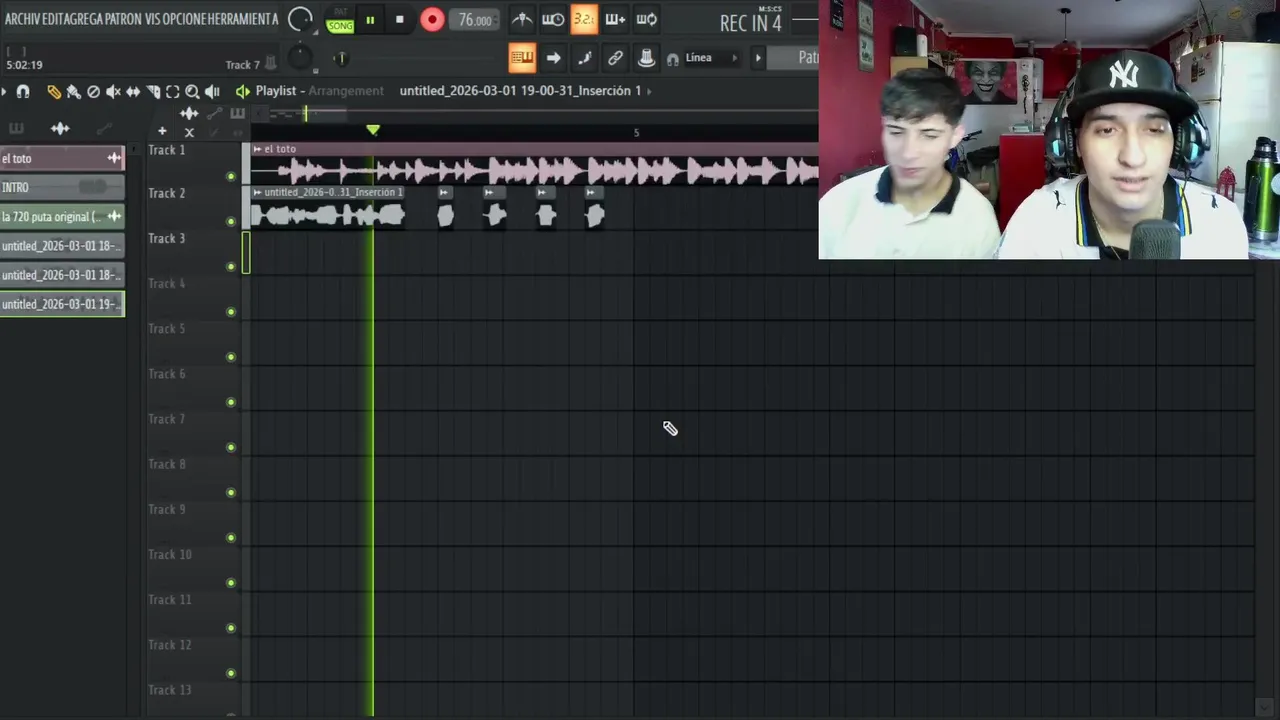The image size is (1280, 720).
Task: Click the note/curve icon beside the arrow
Action: (x=584, y=58)
